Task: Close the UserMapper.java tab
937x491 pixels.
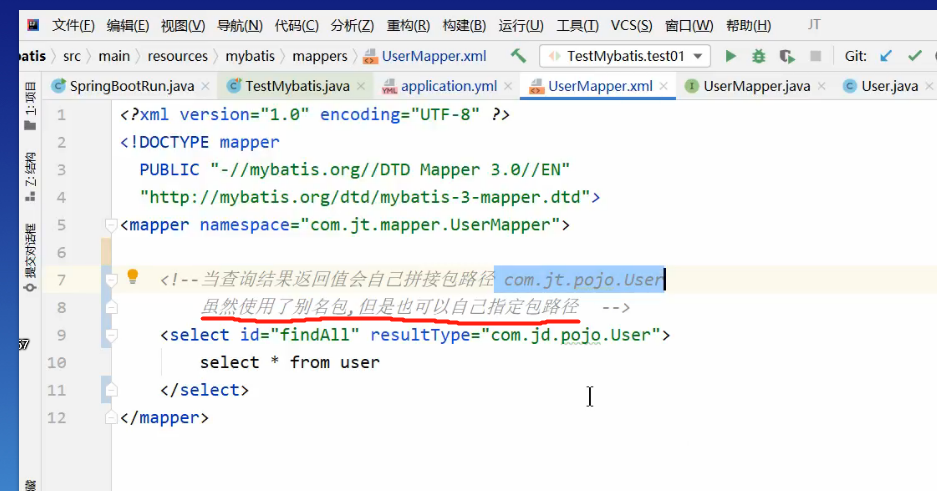Action: (x=822, y=86)
